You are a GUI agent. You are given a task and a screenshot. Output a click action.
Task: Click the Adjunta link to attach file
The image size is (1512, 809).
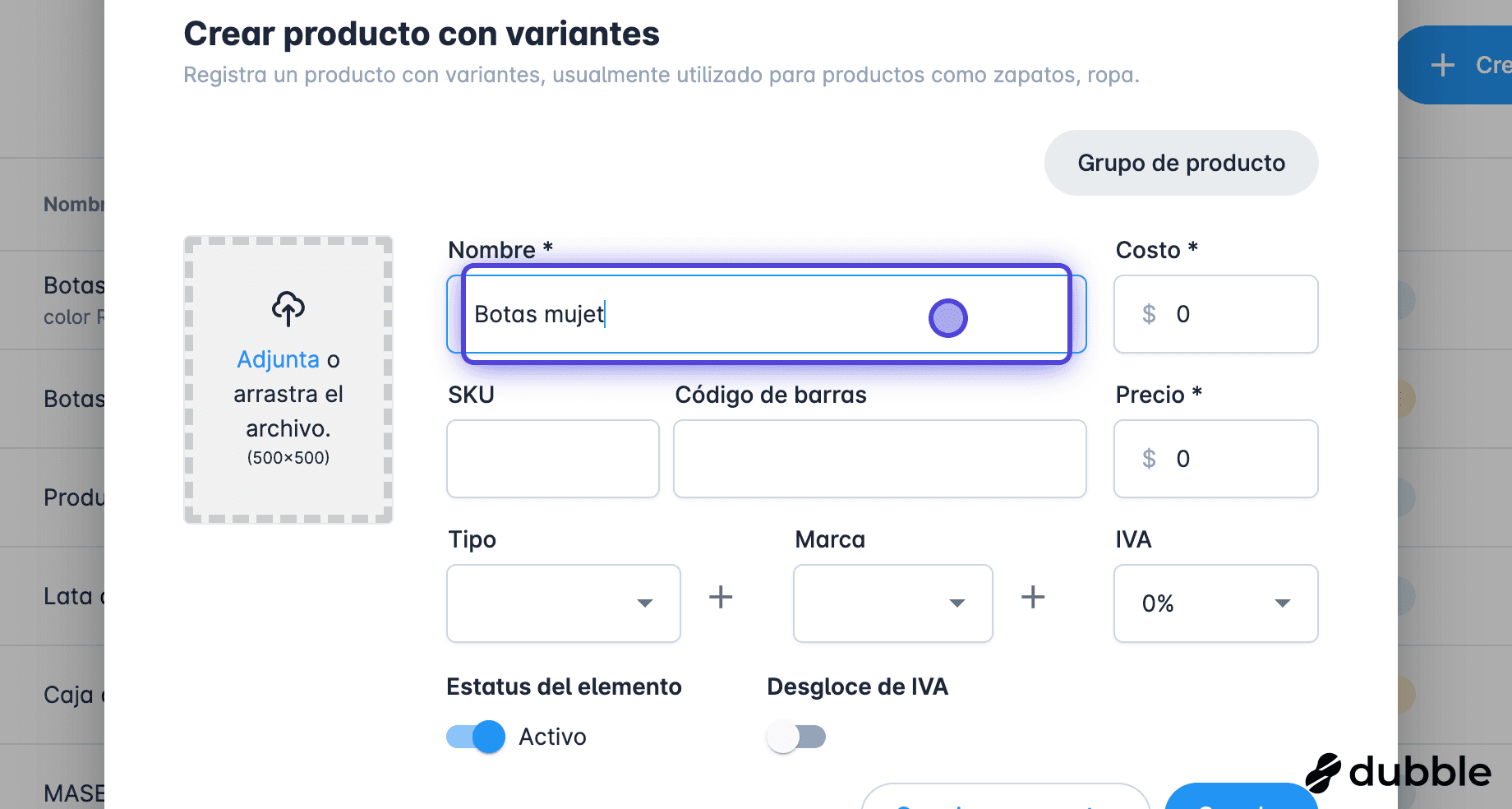pyautogui.click(x=278, y=359)
